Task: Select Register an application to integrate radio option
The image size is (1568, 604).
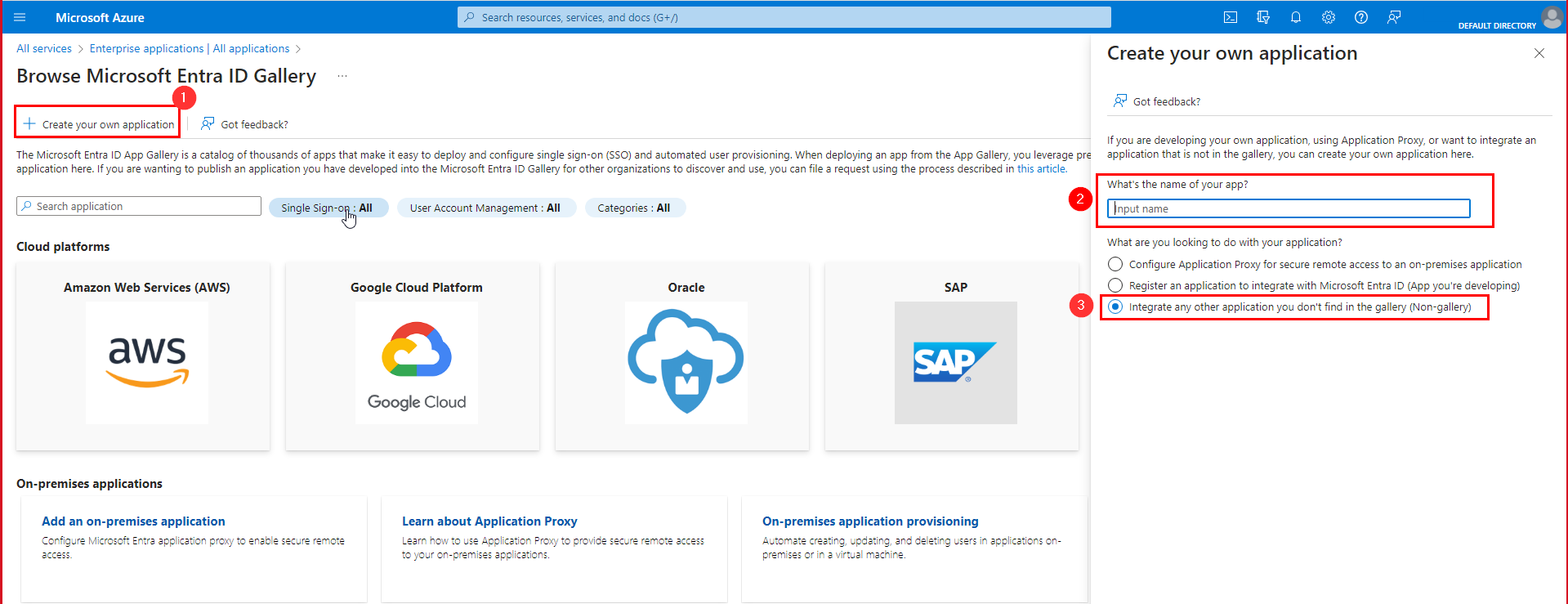Action: (1115, 285)
